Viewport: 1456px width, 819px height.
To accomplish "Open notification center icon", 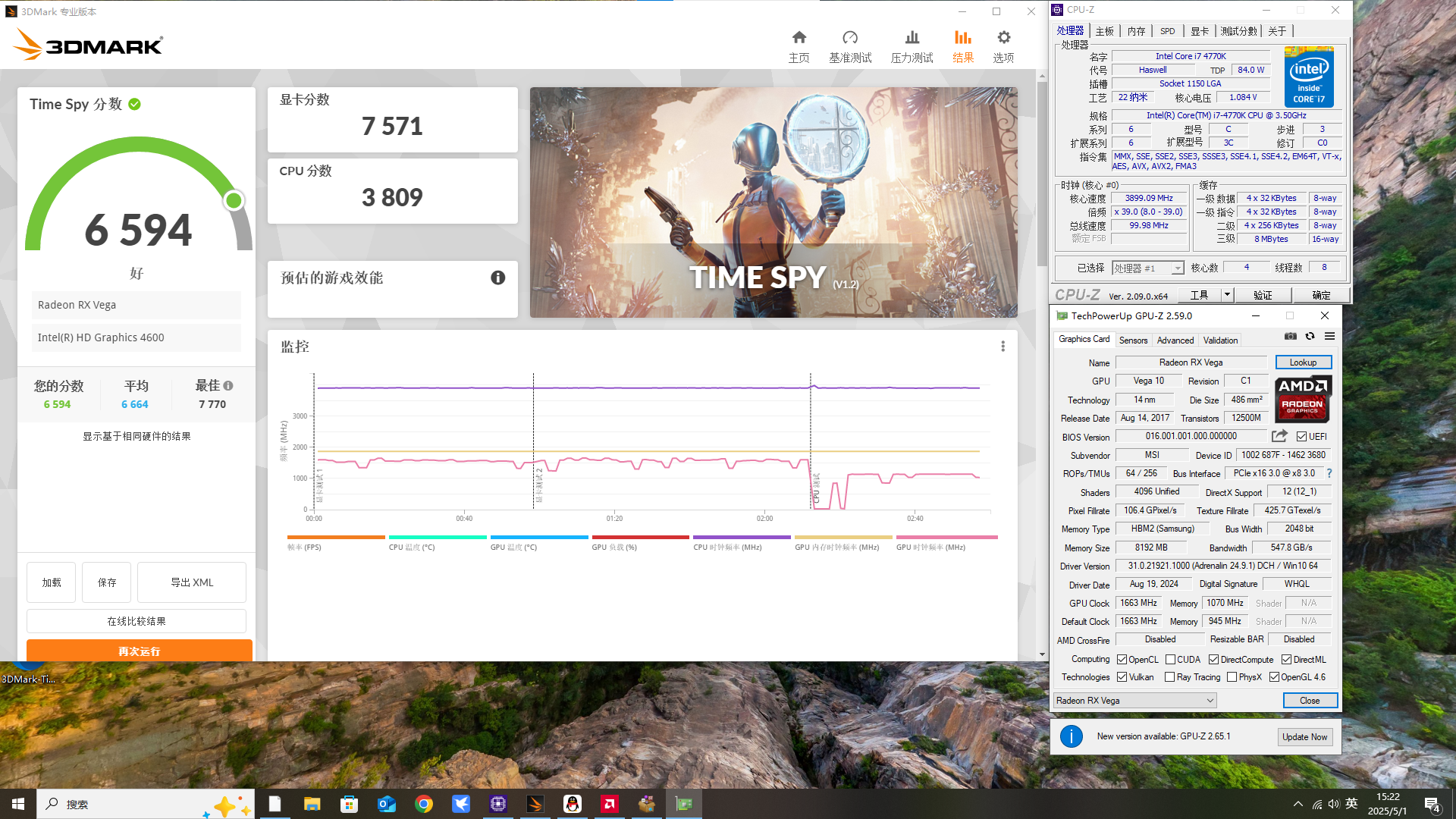I will pyautogui.click(x=1432, y=804).
